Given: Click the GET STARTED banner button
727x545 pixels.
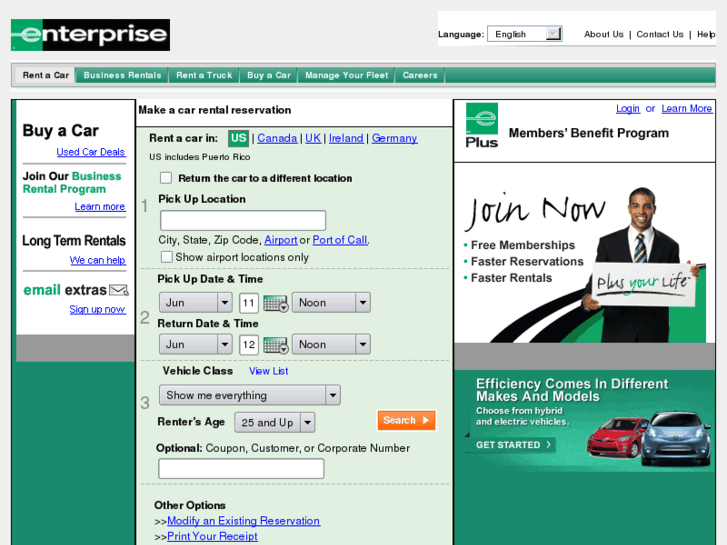Looking at the screenshot, I should pos(513,445).
